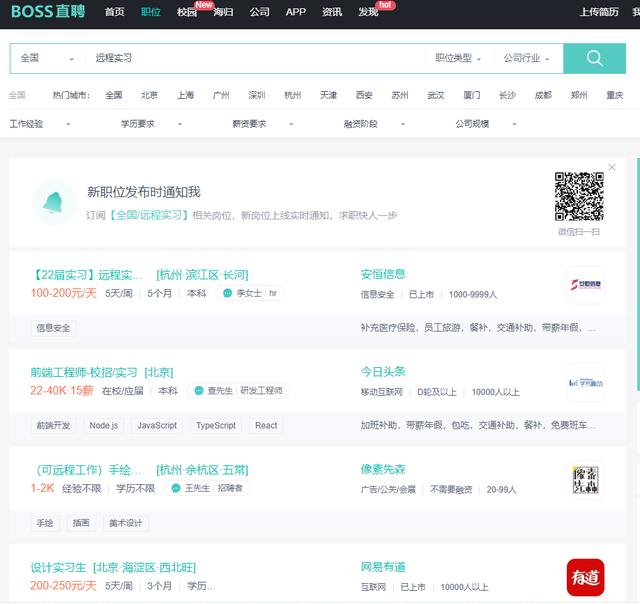Expand the 学历要求 filter
This screenshot has width=640, height=604.
tap(151, 124)
